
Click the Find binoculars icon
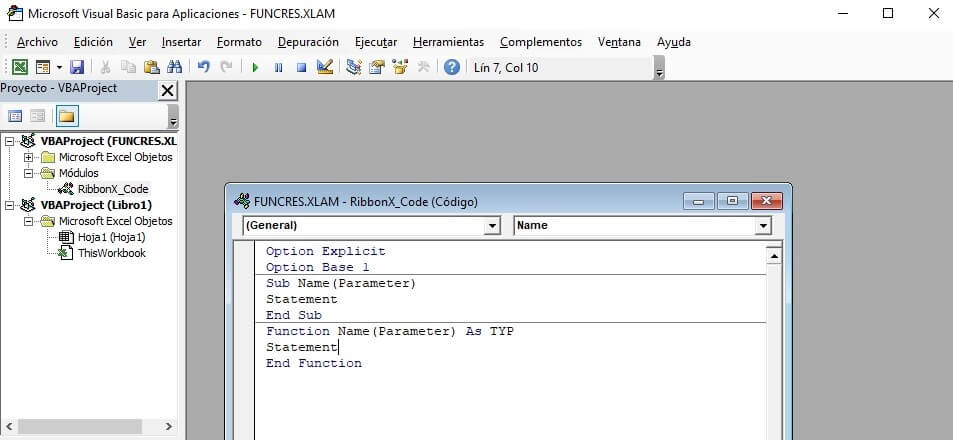[x=175, y=67]
